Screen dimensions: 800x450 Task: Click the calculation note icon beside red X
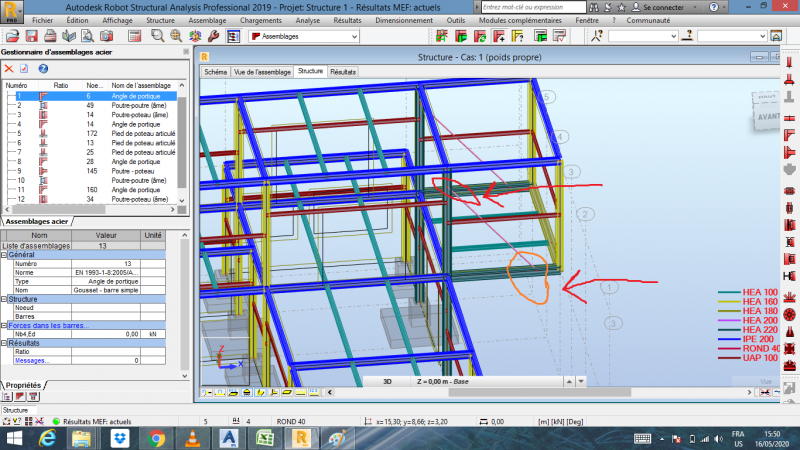pos(24,69)
